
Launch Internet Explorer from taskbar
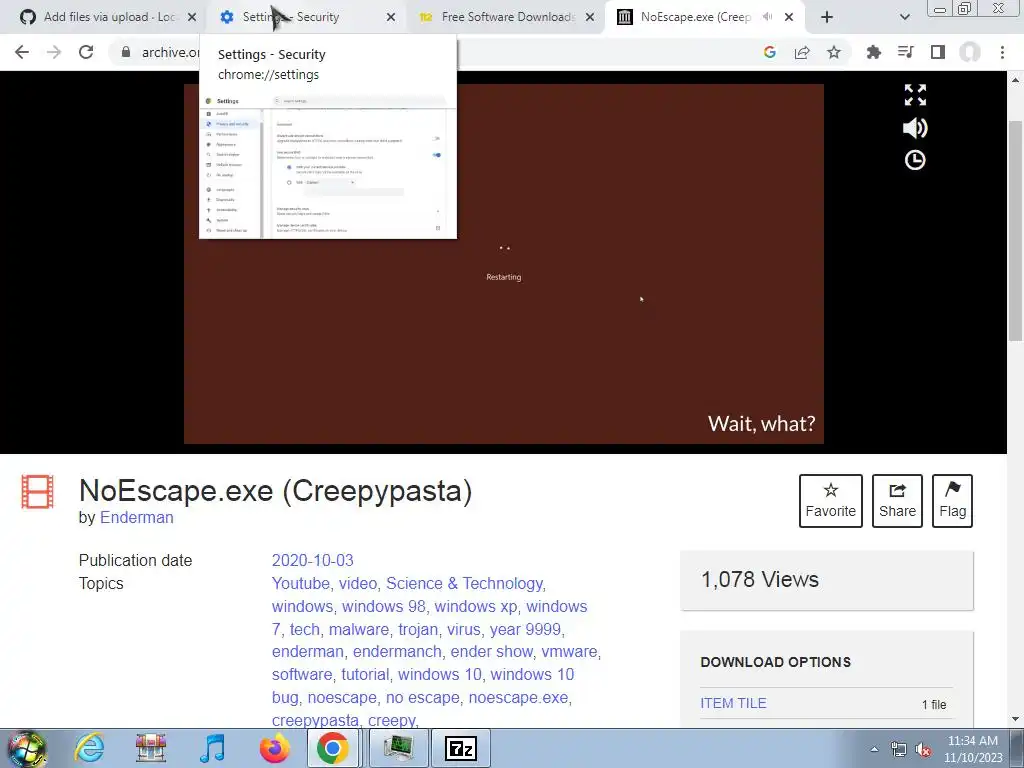pos(89,748)
